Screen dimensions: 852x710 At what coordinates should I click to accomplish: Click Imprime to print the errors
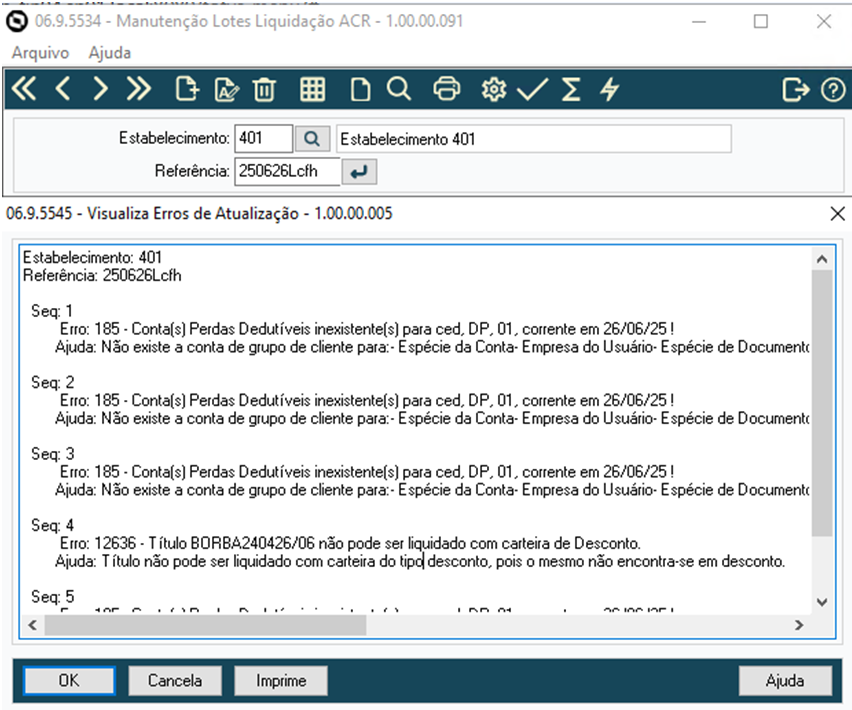280,680
